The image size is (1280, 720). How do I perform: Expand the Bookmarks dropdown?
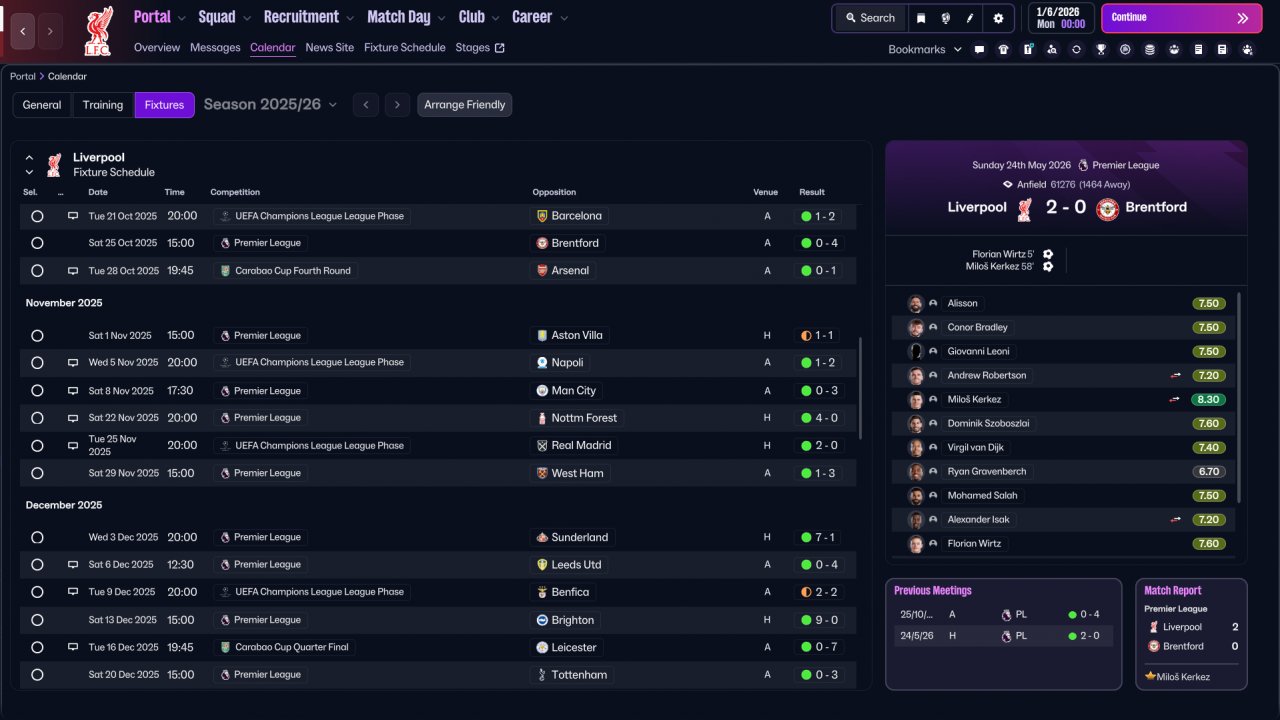(925, 49)
